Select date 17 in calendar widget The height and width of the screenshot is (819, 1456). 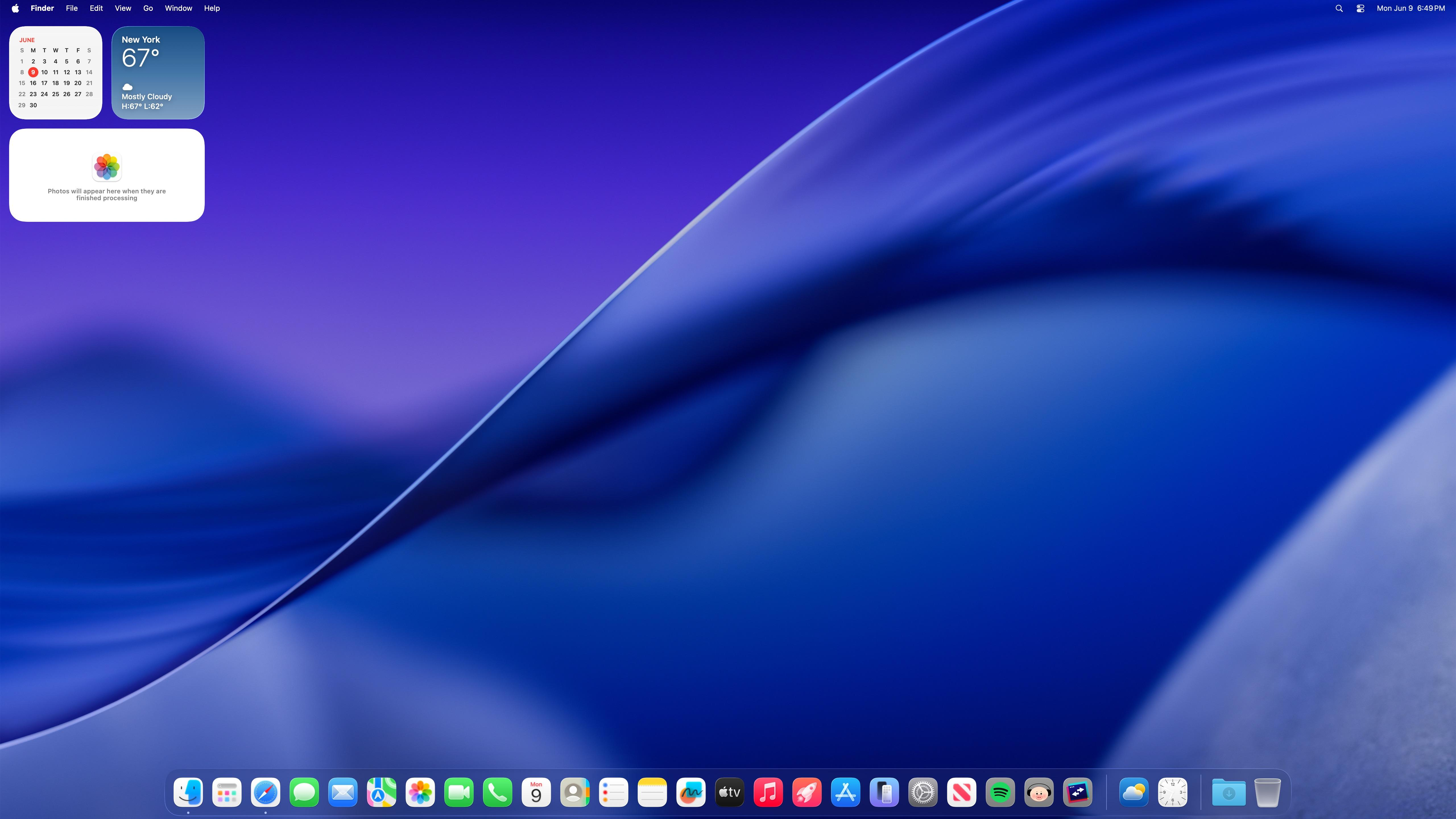click(x=44, y=83)
